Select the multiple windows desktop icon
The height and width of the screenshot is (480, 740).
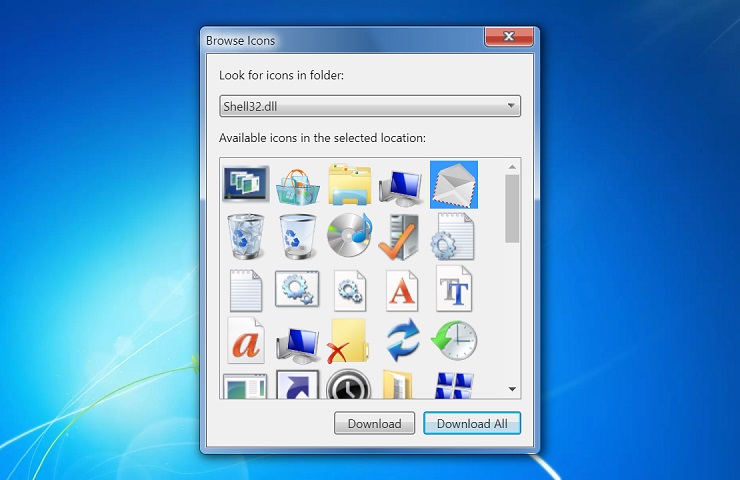(x=246, y=184)
